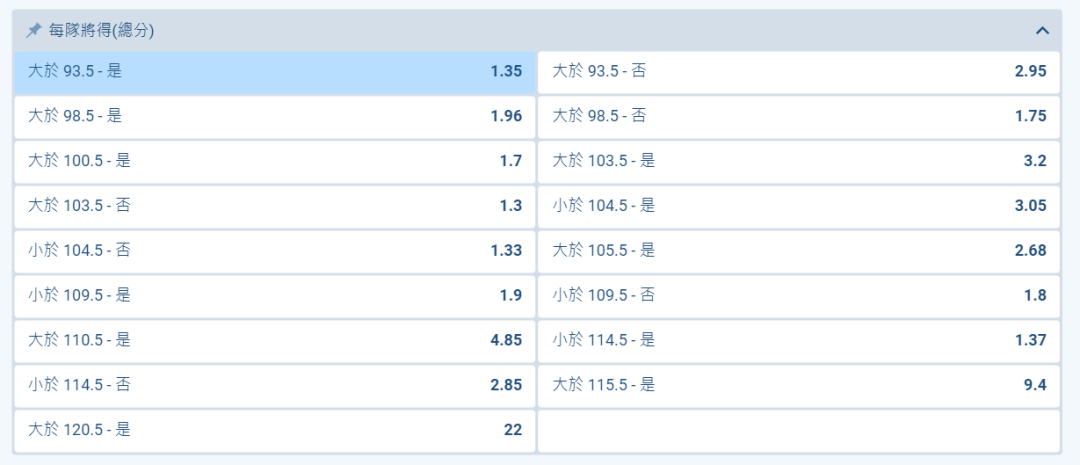Pick 大於 93.5 - 否 at 2.95
The width and height of the screenshot is (1080, 465).
(798, 72)
